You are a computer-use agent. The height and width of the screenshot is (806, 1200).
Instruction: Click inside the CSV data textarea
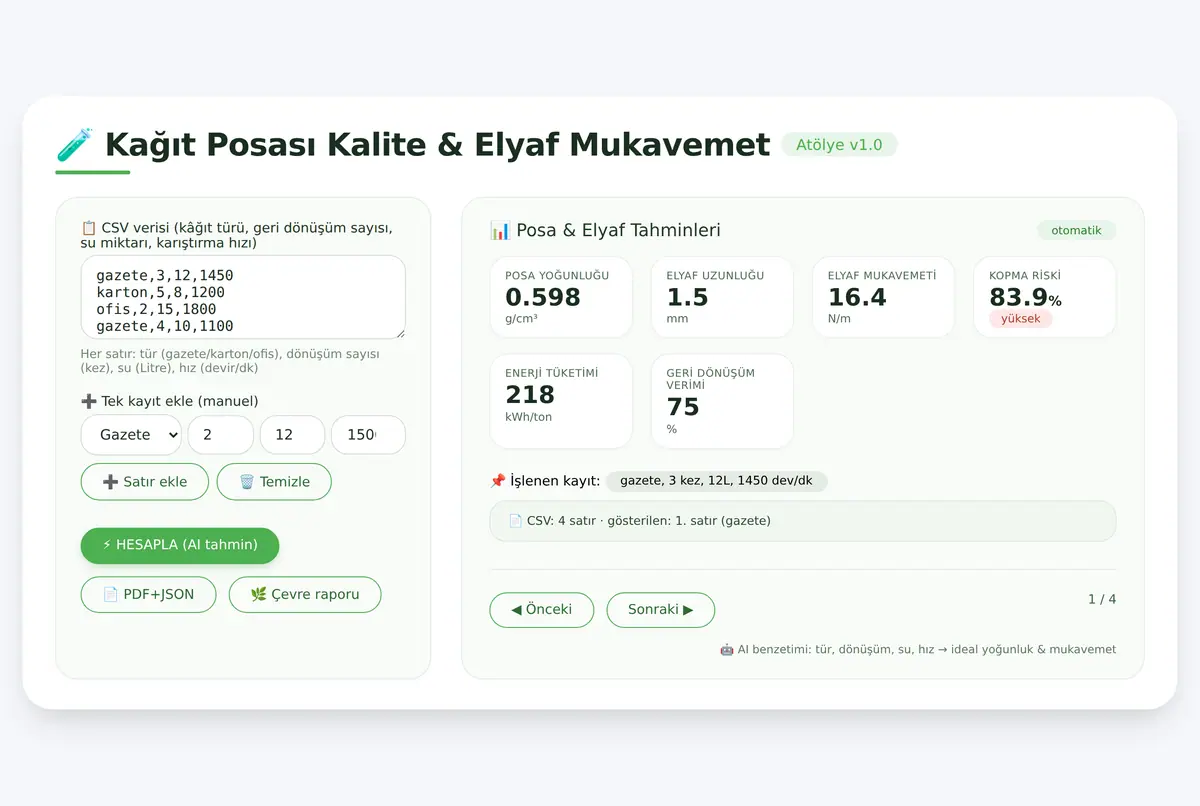coord(243,297)
